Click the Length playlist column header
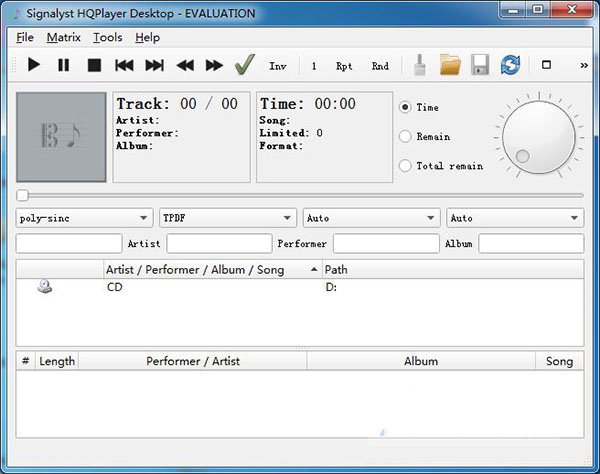 (57, 361)
